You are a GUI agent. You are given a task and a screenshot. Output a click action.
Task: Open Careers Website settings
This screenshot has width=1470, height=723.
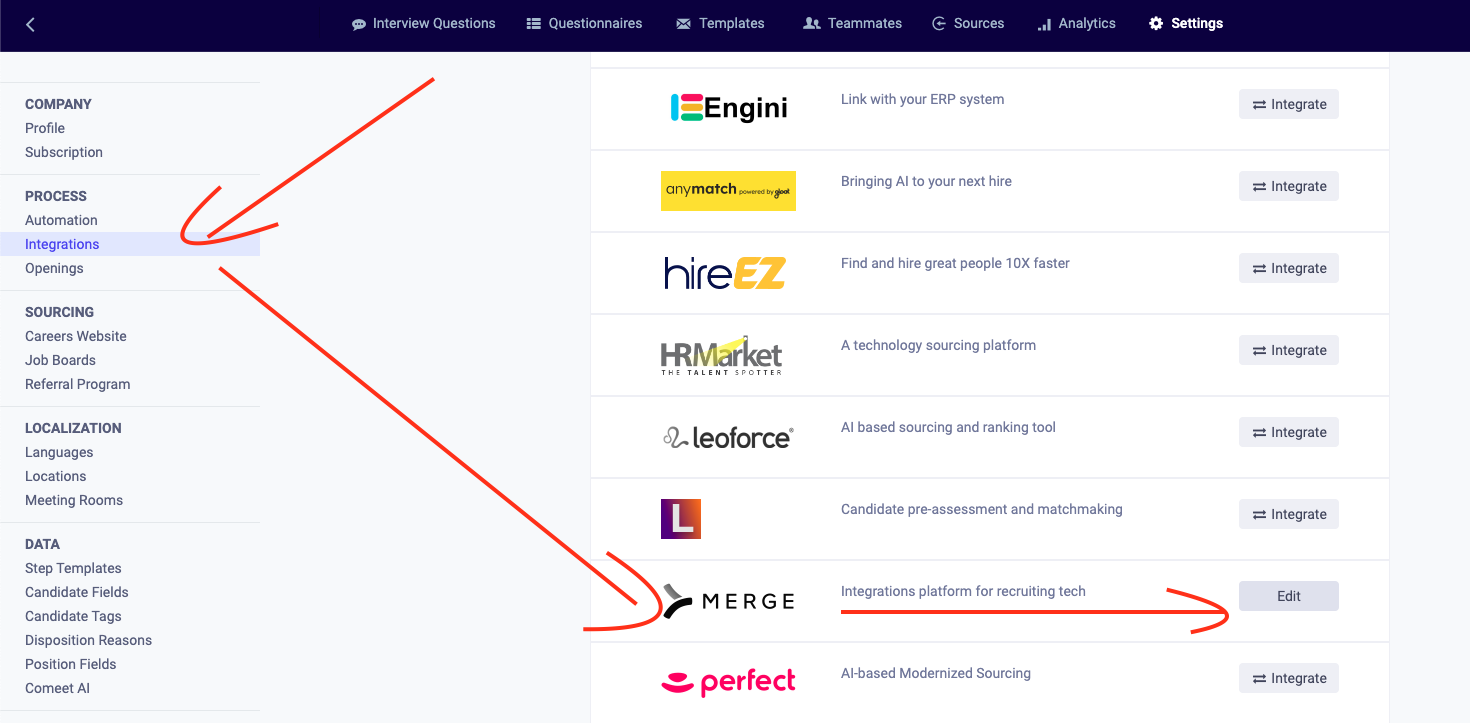tap(76, 336)
